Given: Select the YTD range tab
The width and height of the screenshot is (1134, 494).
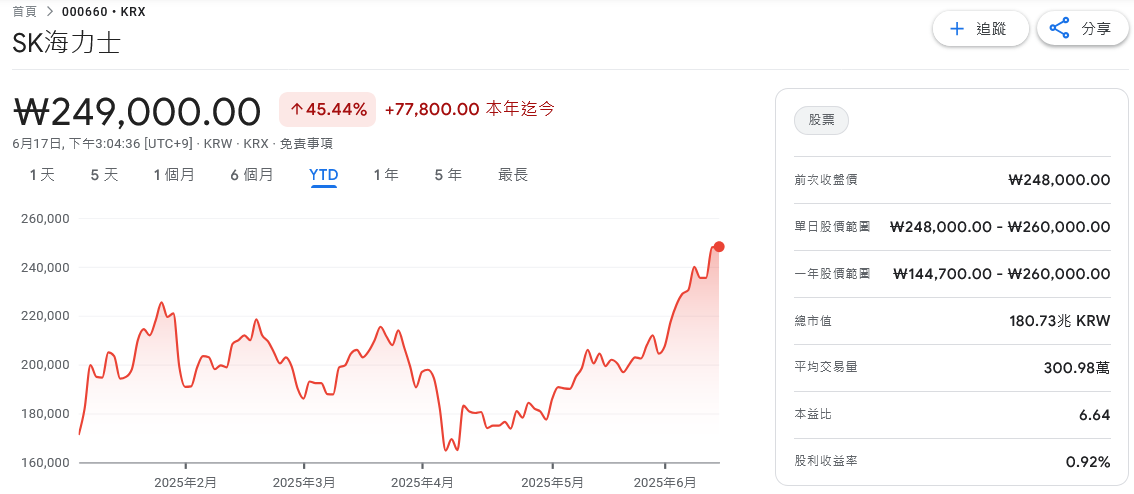Looking at the screenshot, I should pyautogui.click(x=323, y=175).
